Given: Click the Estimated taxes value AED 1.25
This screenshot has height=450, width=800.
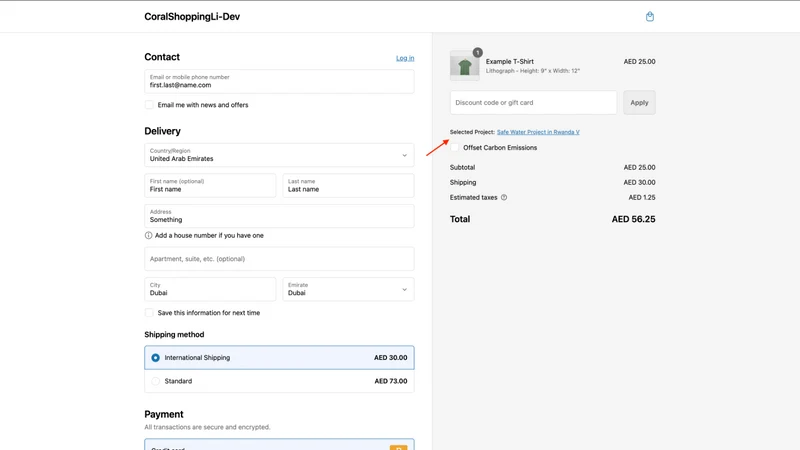Looking at the screenshot, I should (x=642, y=197).
